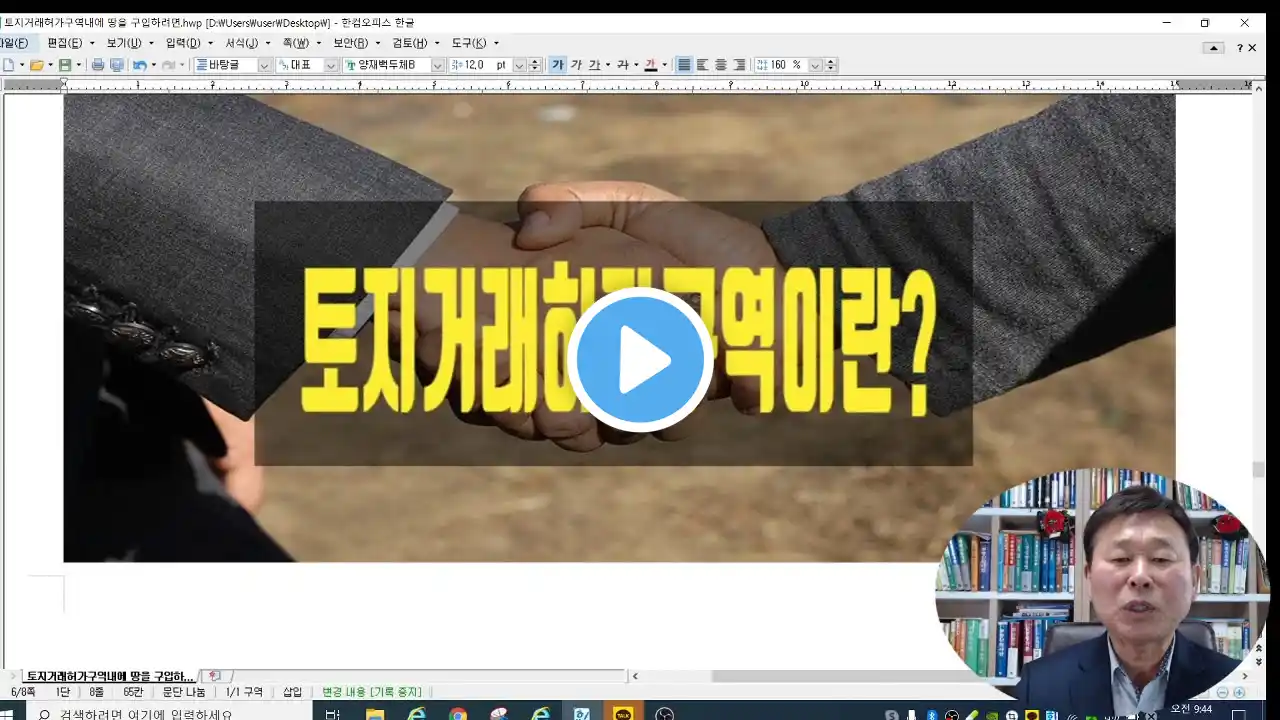1280x720 pixels.
Task: Click the Open File folder icon
Action: coord(36,65)
